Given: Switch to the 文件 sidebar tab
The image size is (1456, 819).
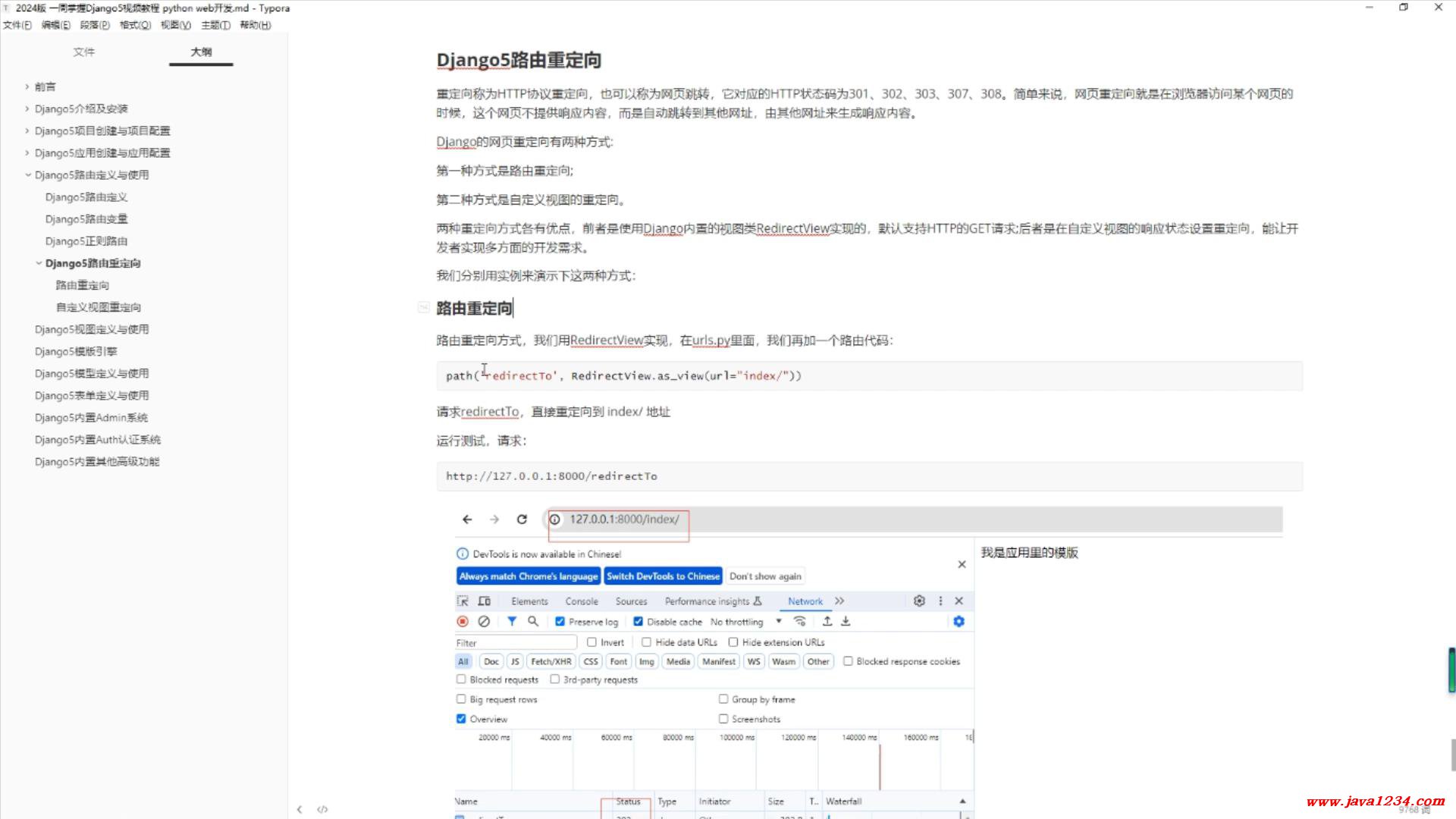Looking at the screenshot, I should point(83,52).
